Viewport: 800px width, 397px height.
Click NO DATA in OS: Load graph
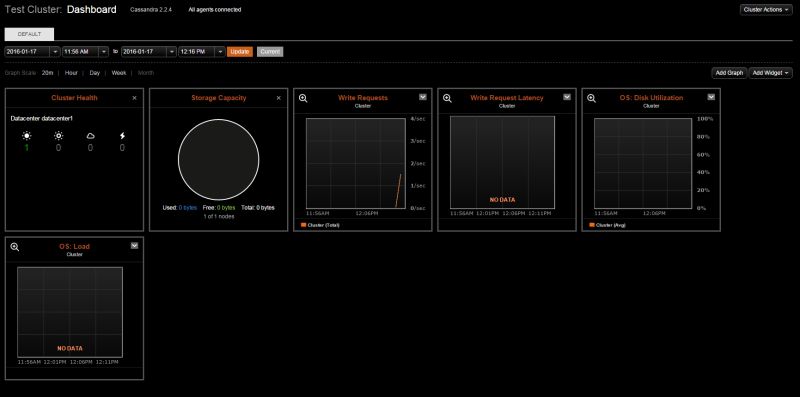point(70,349)
